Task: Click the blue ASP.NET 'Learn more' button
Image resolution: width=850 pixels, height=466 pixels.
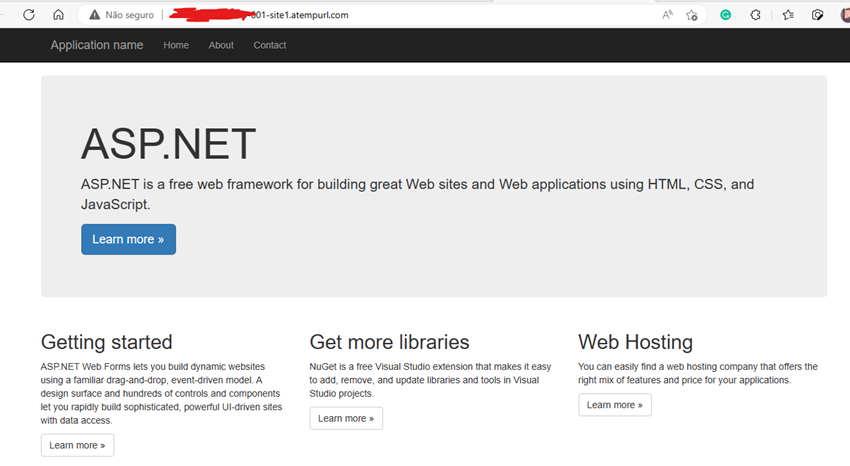Action: click(128, 239)
